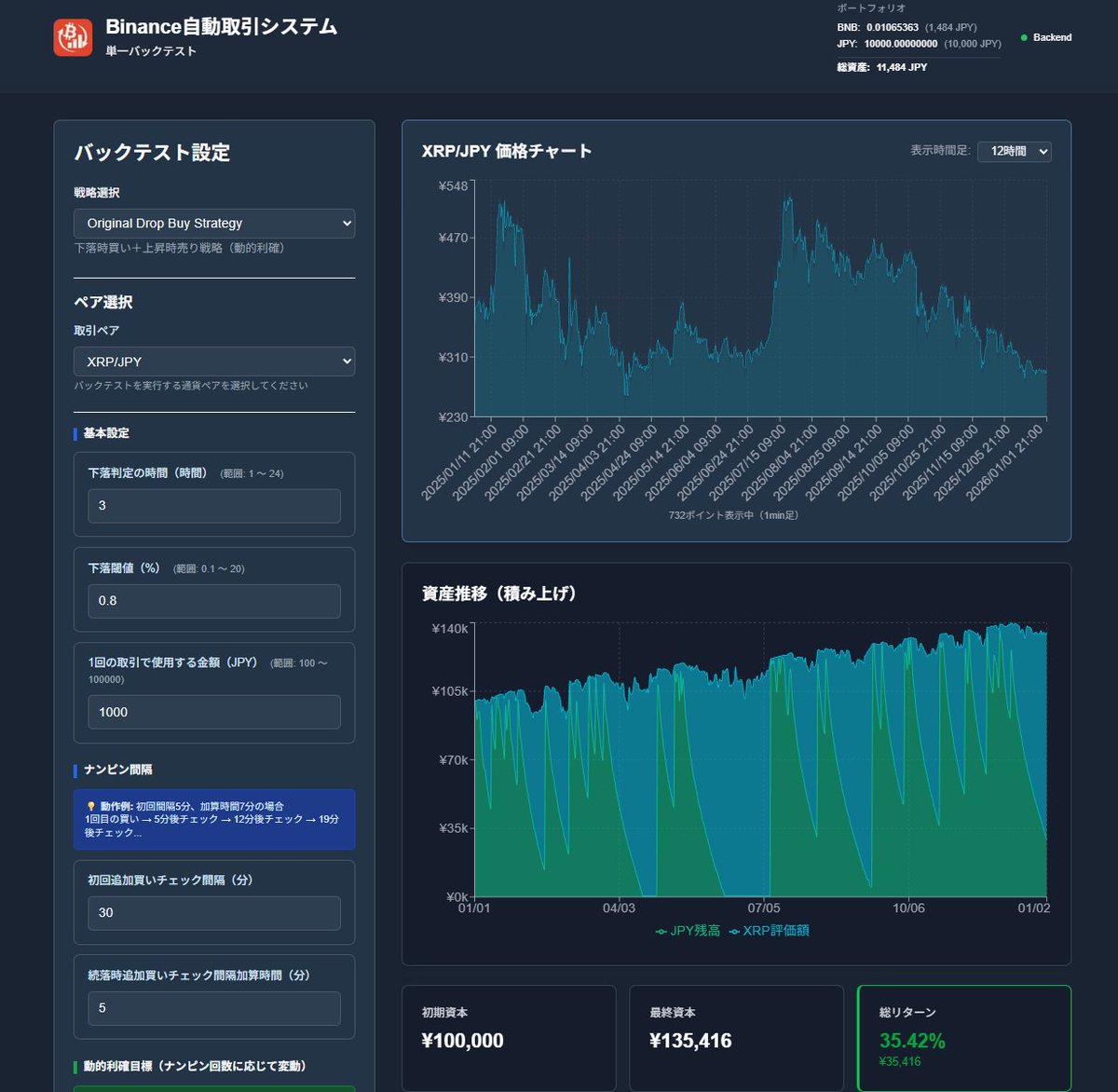Toggle the XRP評価額 legend entry
1118x1092 pixels.
click(x=769, y=931)
